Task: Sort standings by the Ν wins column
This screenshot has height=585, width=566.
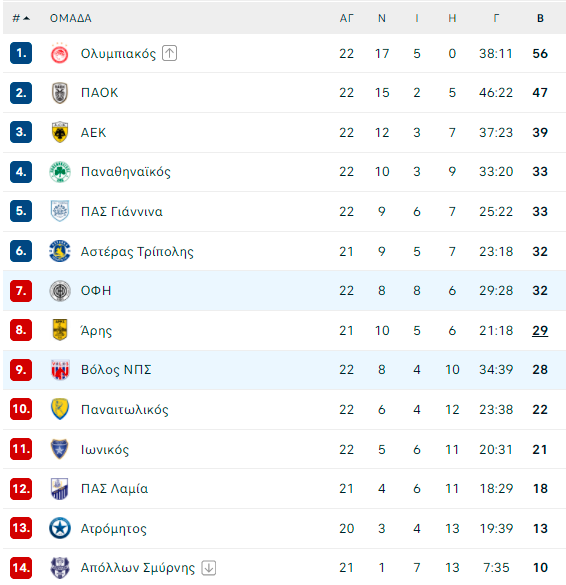Action: (381, 18)
